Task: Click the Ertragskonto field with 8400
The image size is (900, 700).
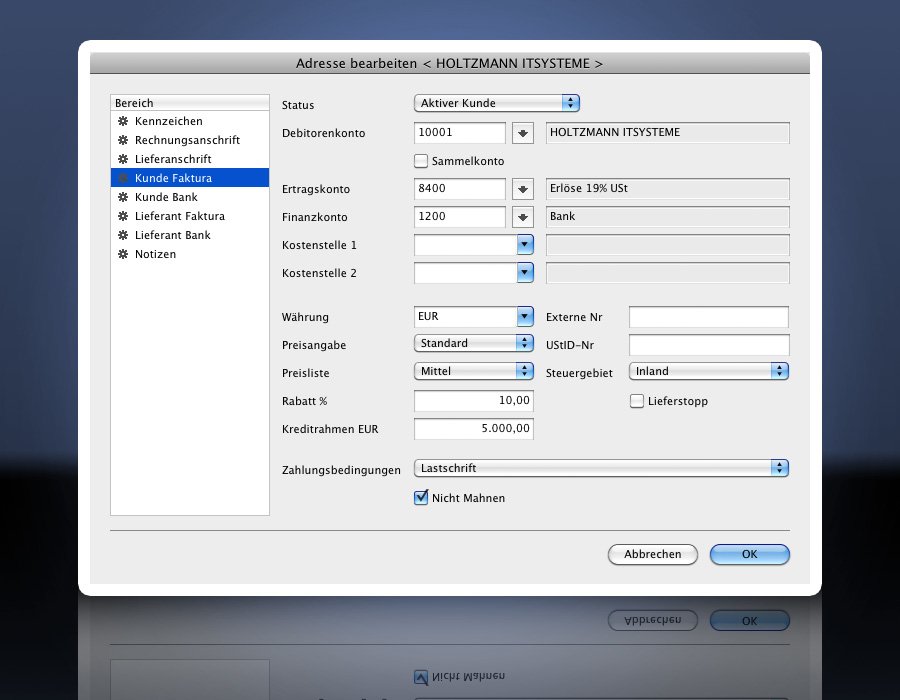Action: [x=460, y=189]
